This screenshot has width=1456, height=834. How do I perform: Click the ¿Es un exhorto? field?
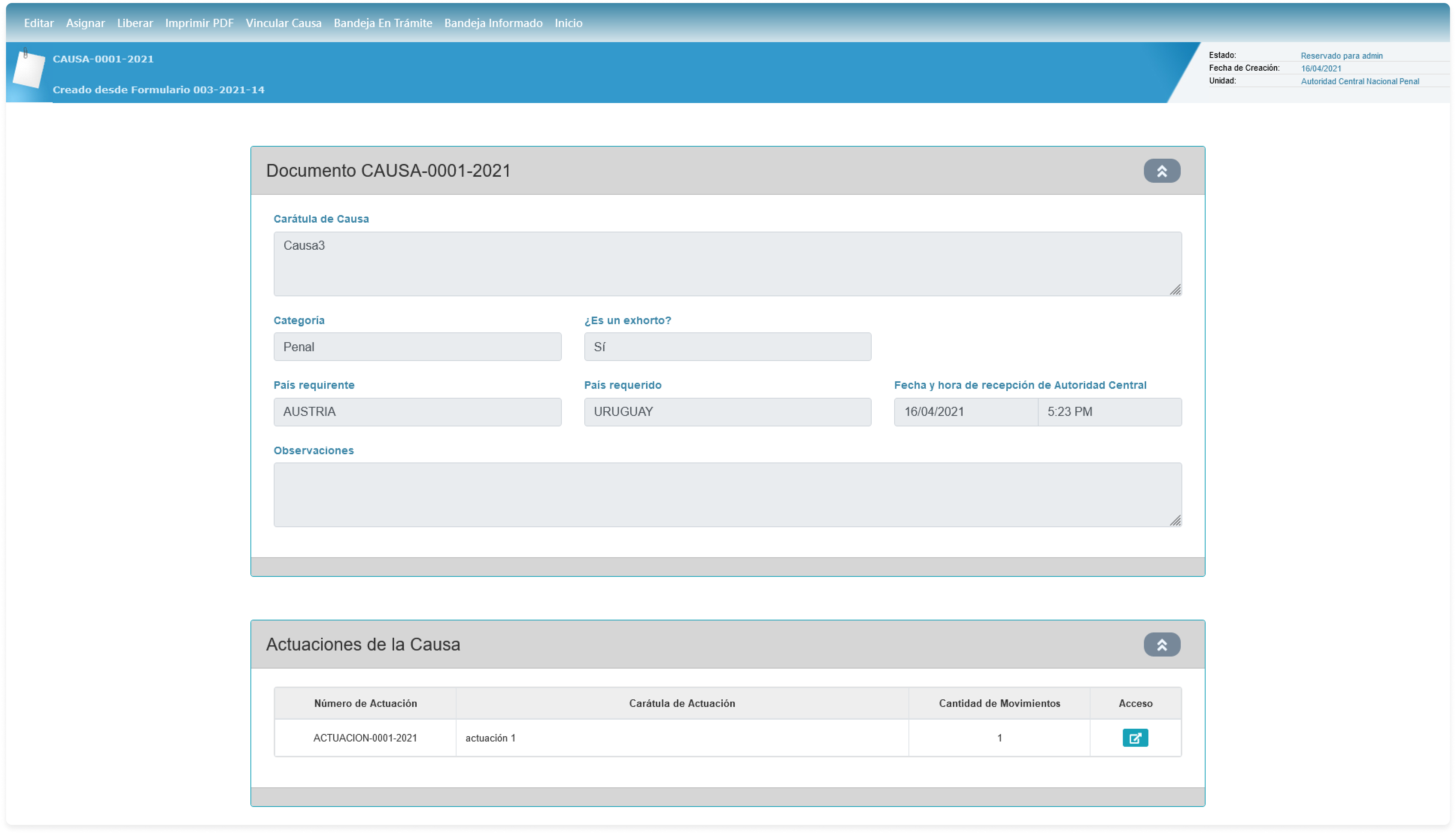point(727,347)
